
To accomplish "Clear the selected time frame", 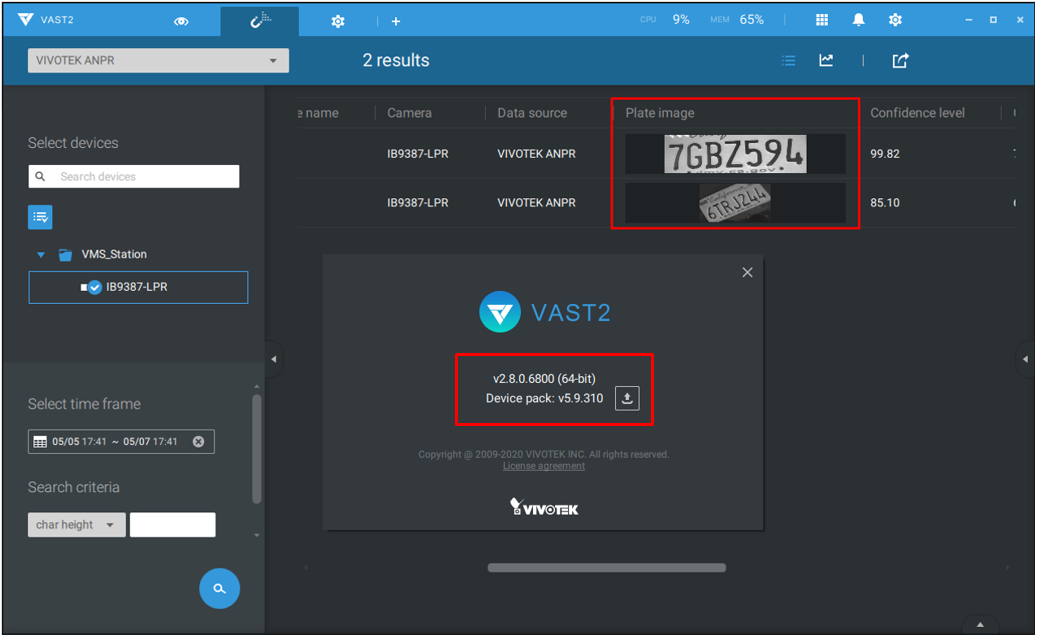I will pos(198,442).
